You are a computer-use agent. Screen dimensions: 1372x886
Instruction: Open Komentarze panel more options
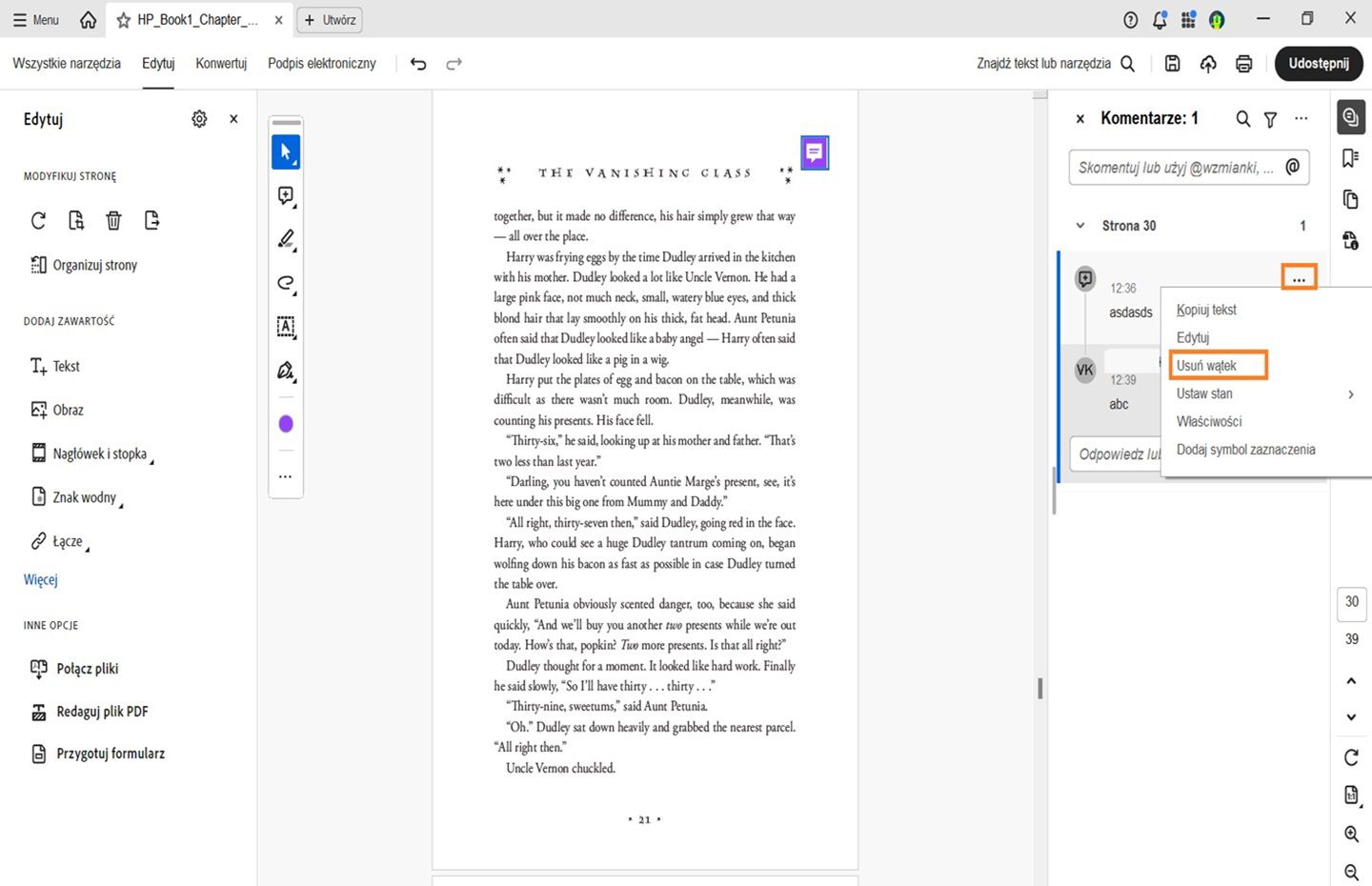1301,119
